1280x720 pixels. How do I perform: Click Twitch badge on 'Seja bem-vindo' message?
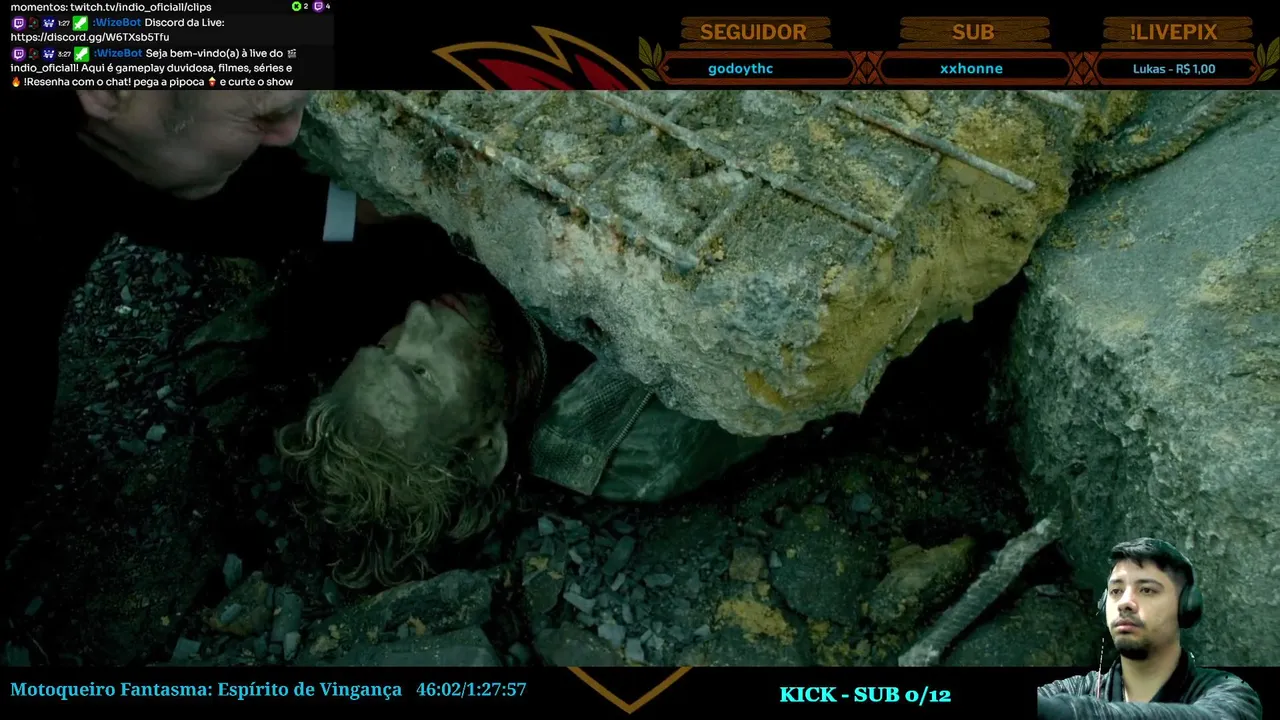(x=18, y=53)
